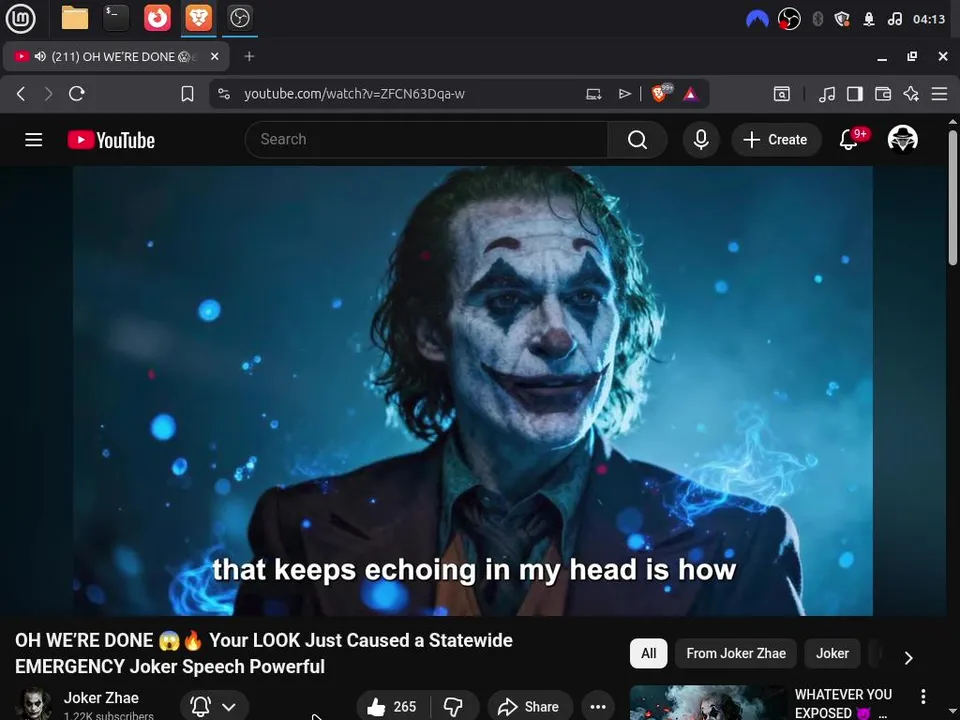Show more filter chips with right chevron
Viewport: 960px width, 720px height.
coord(909,657)
